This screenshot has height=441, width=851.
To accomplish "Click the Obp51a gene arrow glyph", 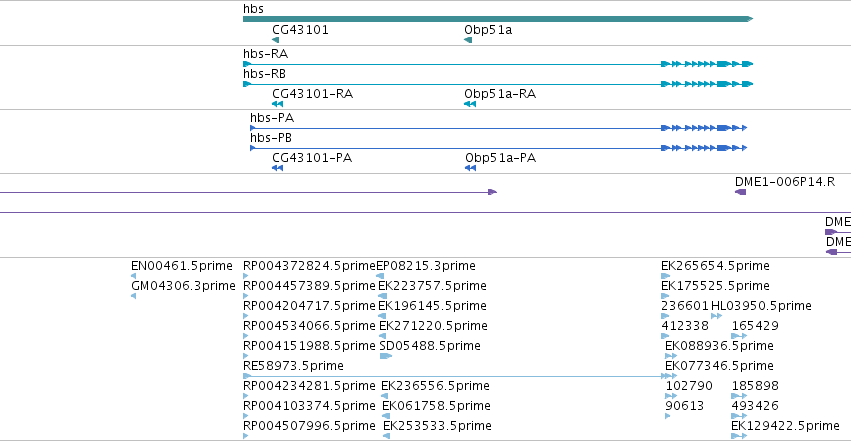I will coord(468,40).
